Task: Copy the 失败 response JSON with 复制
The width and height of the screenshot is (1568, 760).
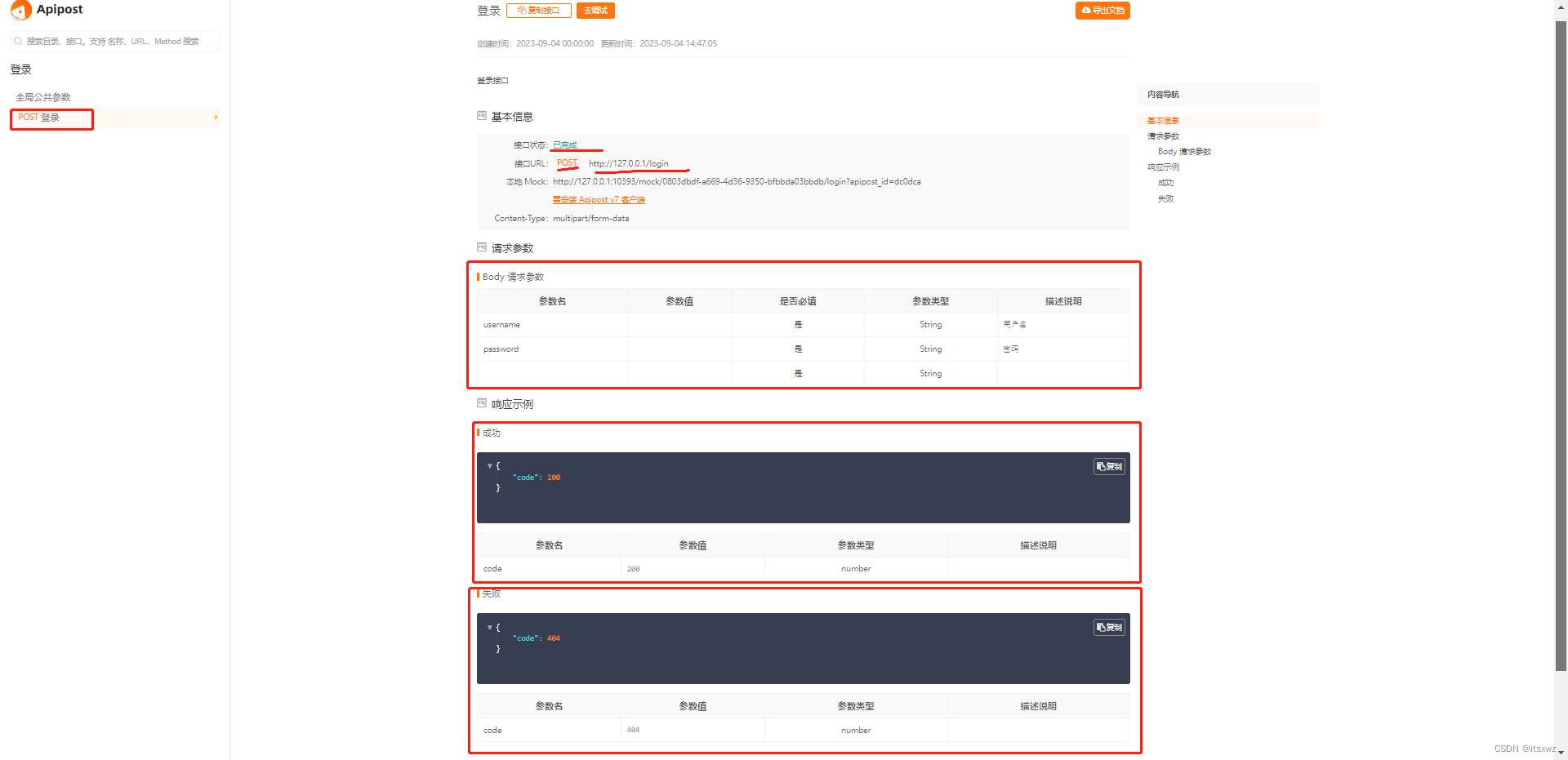Action: (x=1109, y=627)
